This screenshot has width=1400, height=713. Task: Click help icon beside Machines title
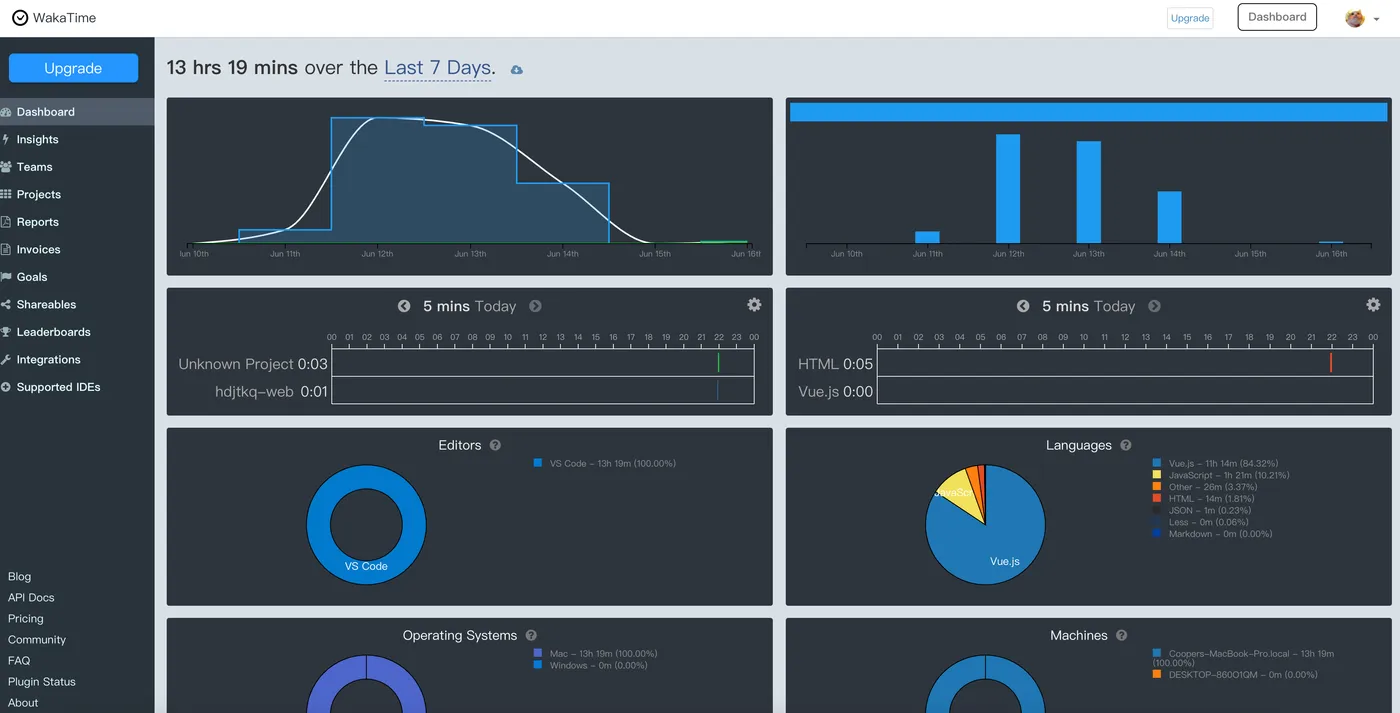(x=1122, y=635)
